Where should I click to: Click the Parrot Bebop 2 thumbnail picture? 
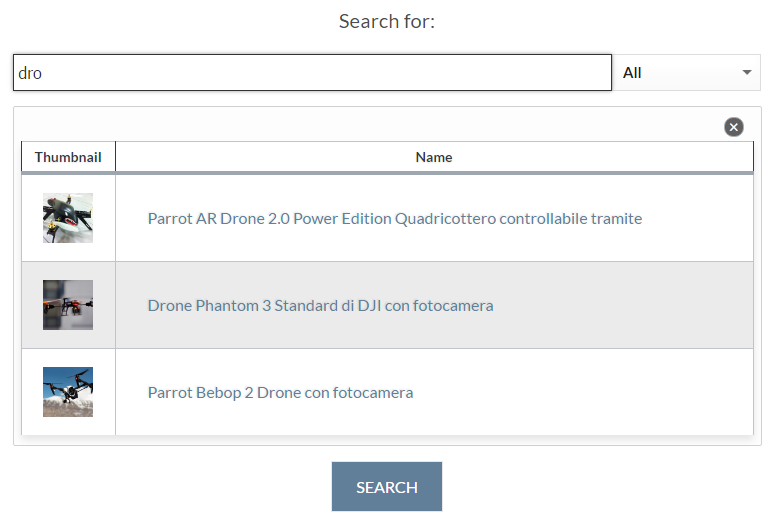tap(68, 392)
